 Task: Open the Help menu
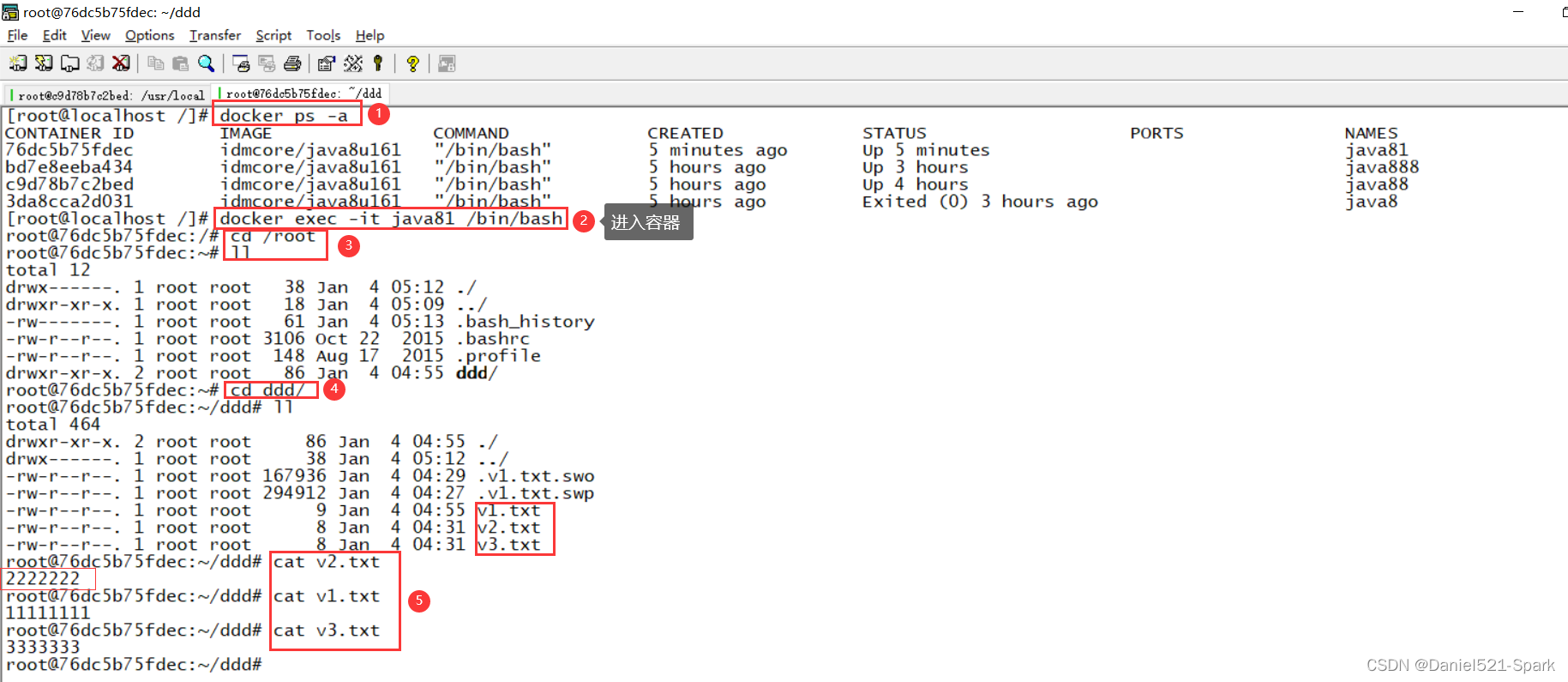(x=369, y=35)
